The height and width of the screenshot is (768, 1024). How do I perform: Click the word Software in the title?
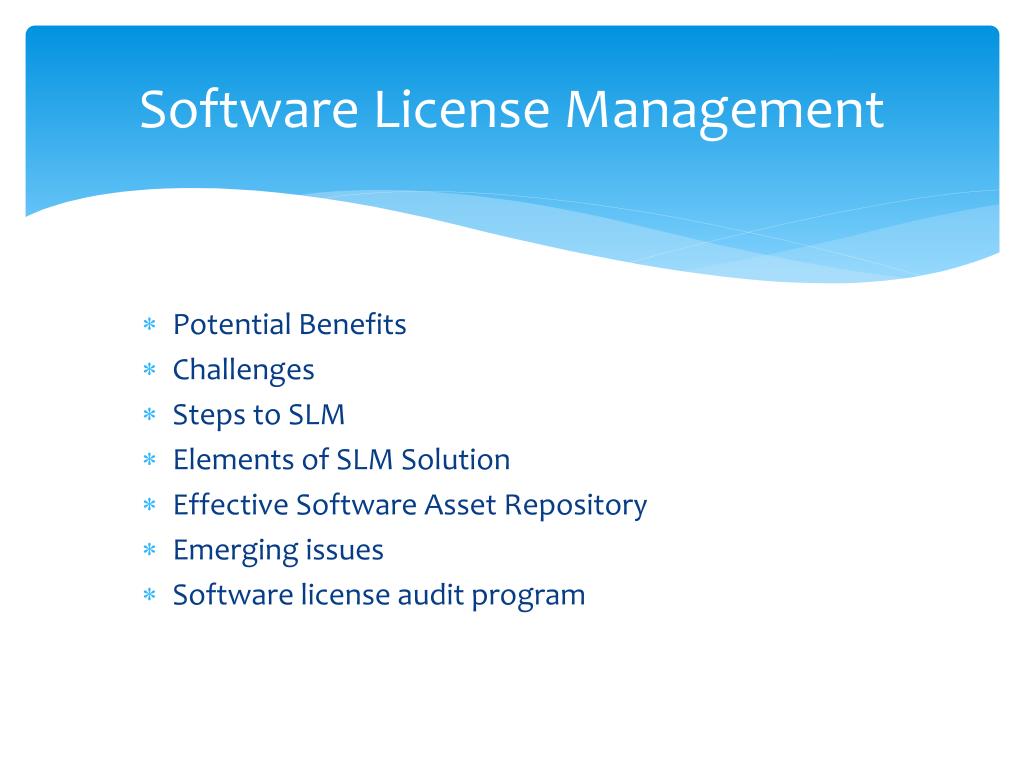249,108
